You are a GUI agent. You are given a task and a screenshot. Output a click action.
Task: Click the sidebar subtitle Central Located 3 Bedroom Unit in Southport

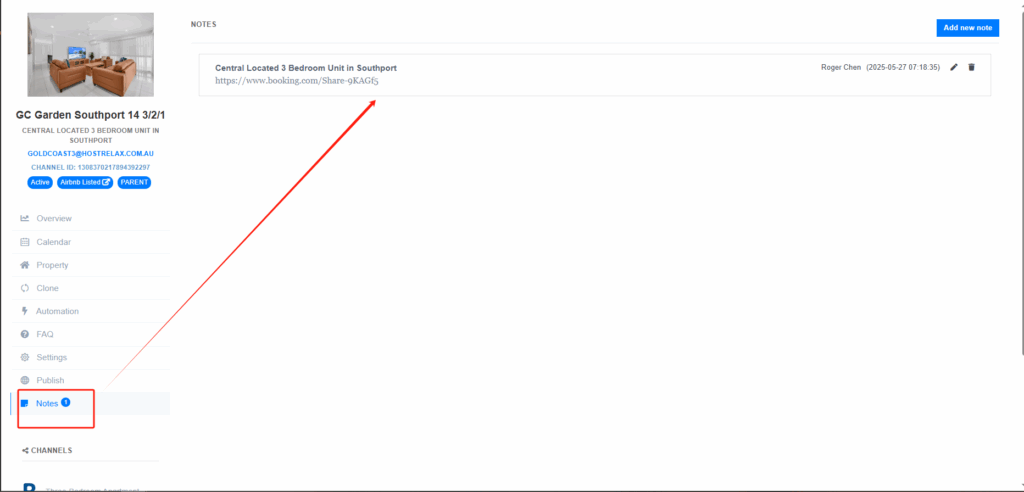[91, 135]
